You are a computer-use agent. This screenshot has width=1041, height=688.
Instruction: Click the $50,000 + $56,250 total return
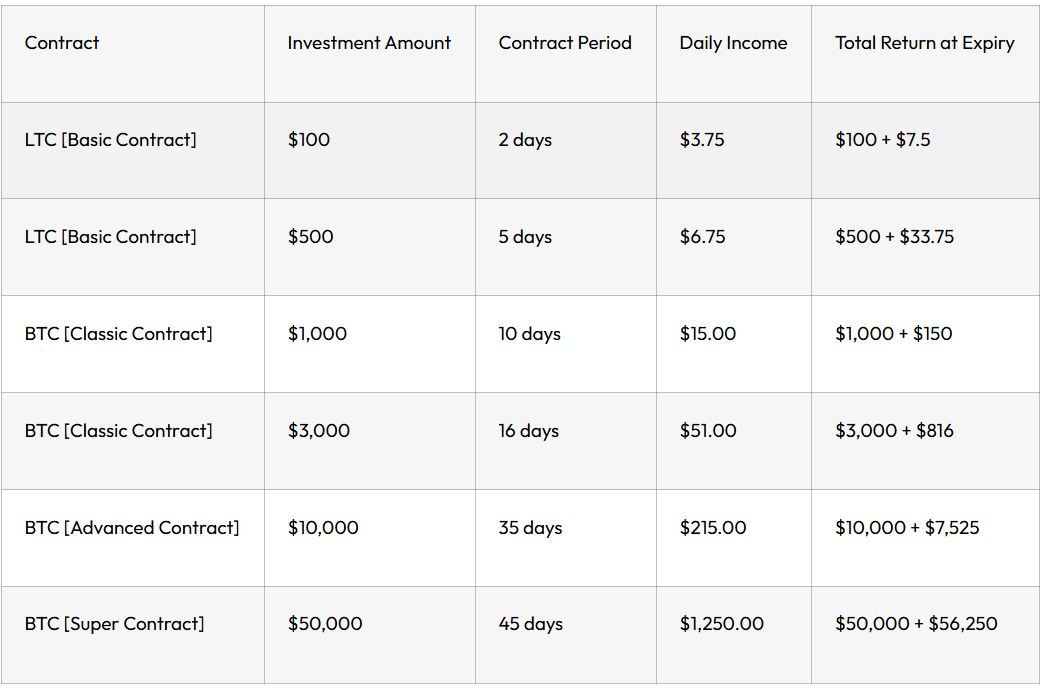coord(916,624)
